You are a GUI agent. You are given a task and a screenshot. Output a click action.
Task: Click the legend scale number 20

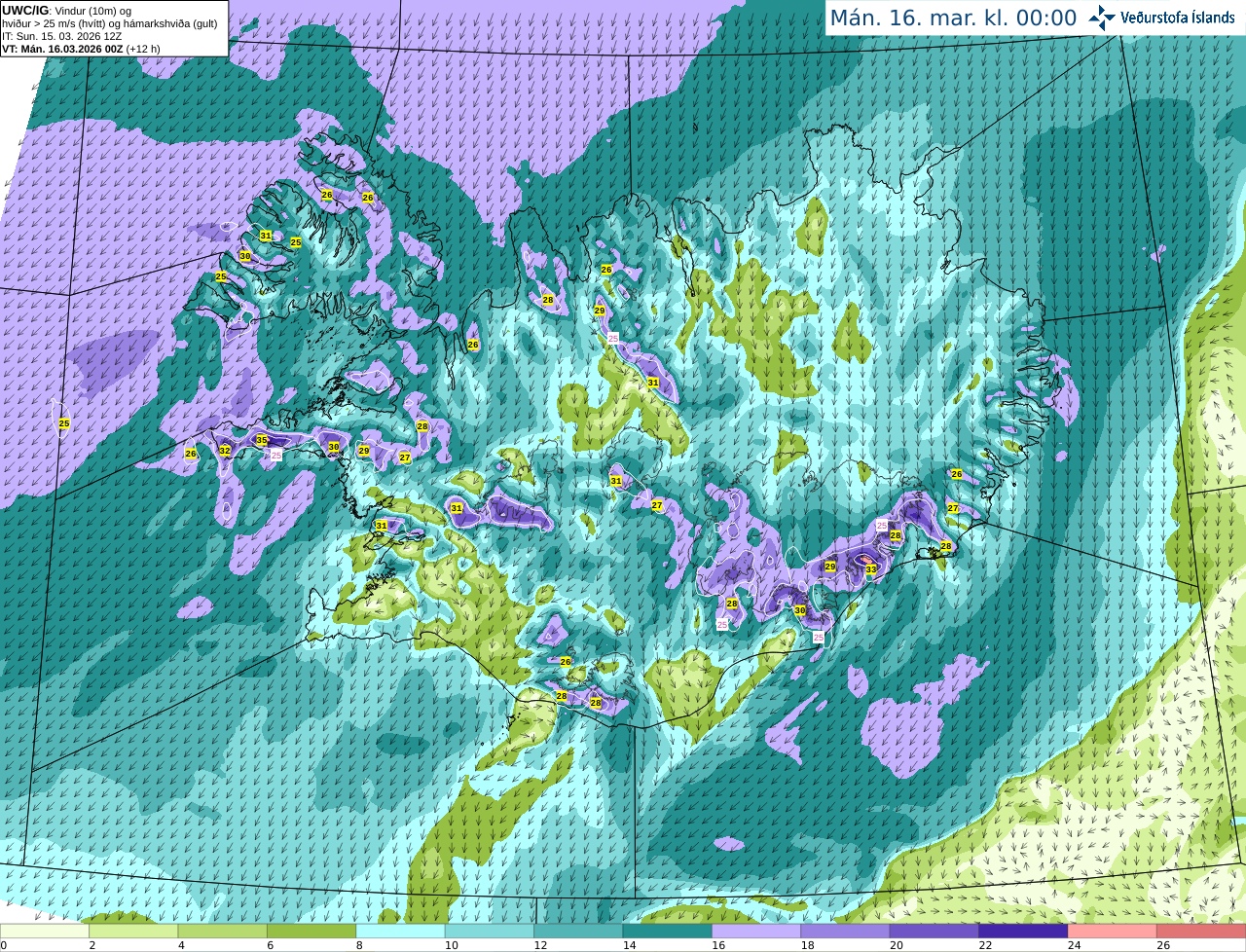[897, 945]
